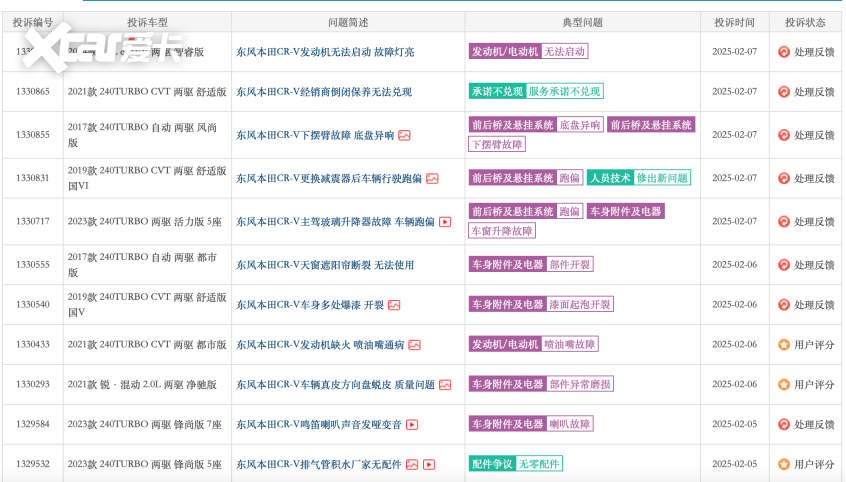Open image icon next to 更换减震器后车辆行驶跑偏
846x482 pixels.
pos(432,179)
